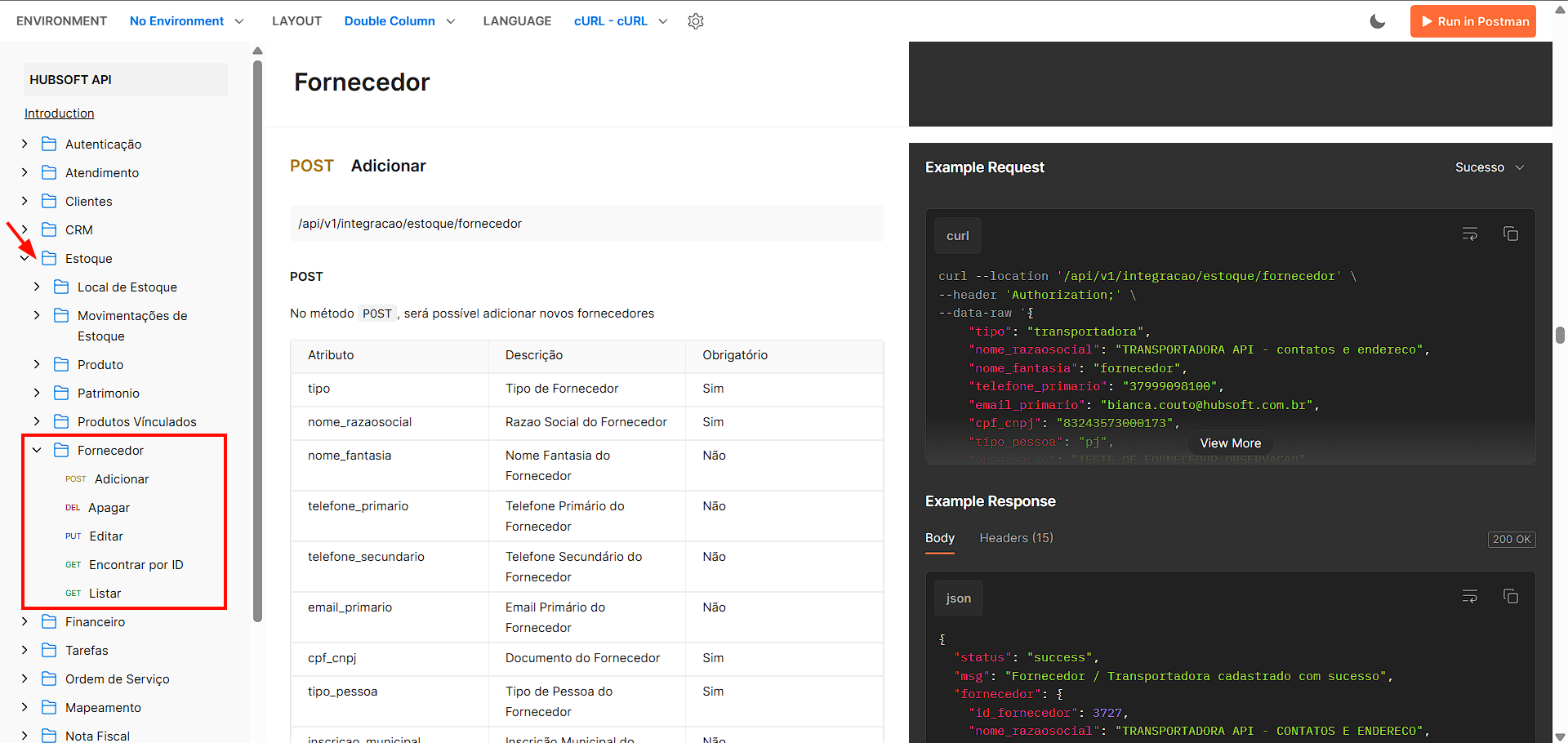Expand the Atendimento folder chevron

coord(24,172)
